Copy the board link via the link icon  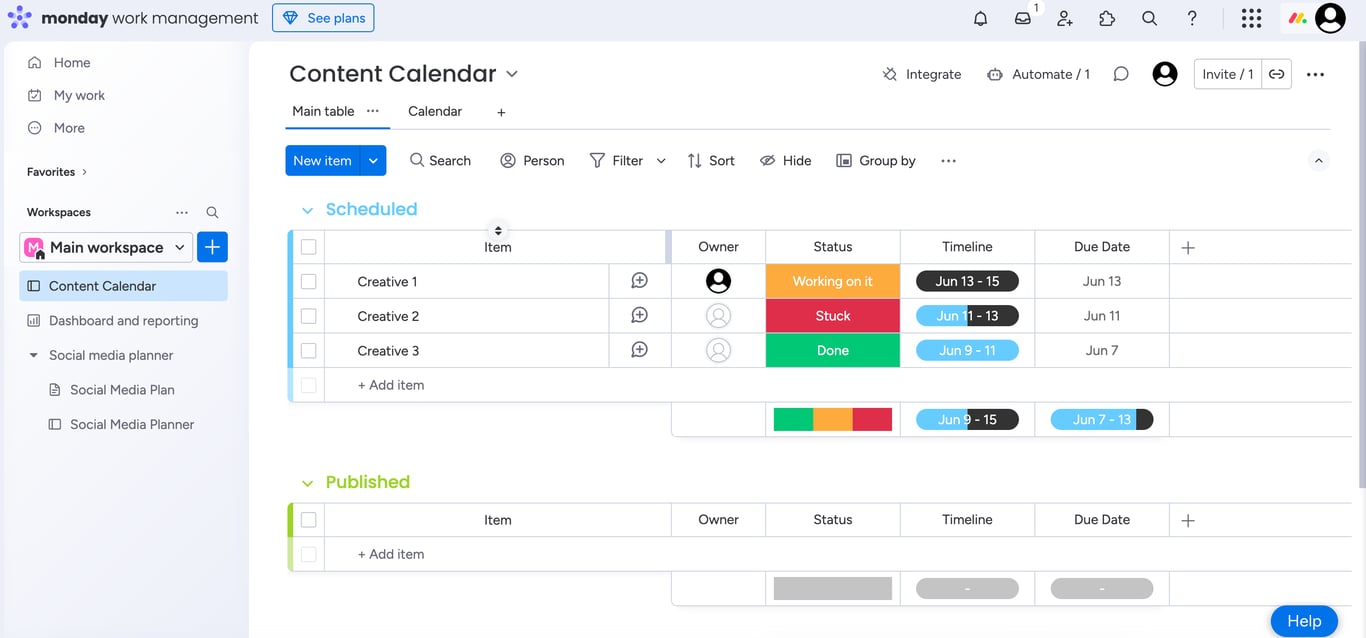[x=1277, y=73]
